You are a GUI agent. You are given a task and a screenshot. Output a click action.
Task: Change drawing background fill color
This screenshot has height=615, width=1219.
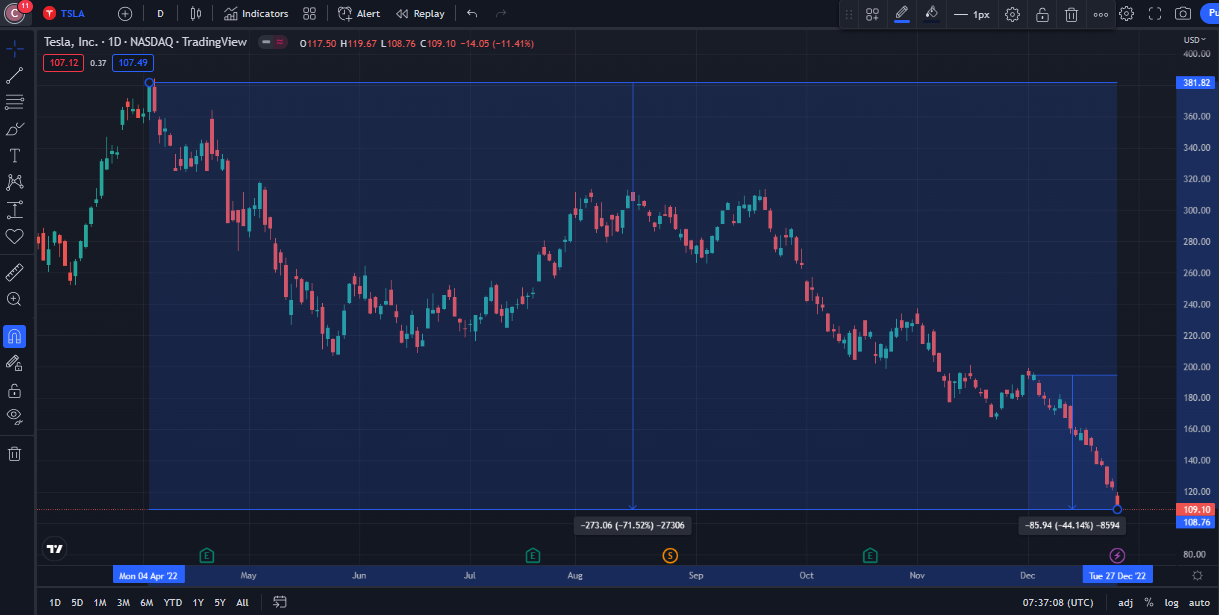click(x=931, y=14)
